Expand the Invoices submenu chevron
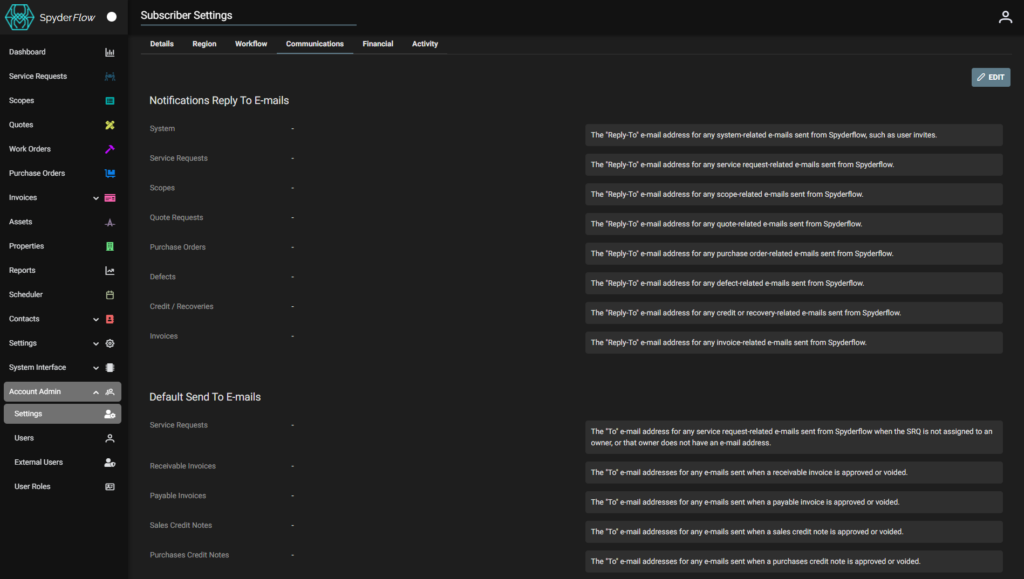Image resolution: width=1024 pixels, height=579 pixels. (x=96, y=198)
